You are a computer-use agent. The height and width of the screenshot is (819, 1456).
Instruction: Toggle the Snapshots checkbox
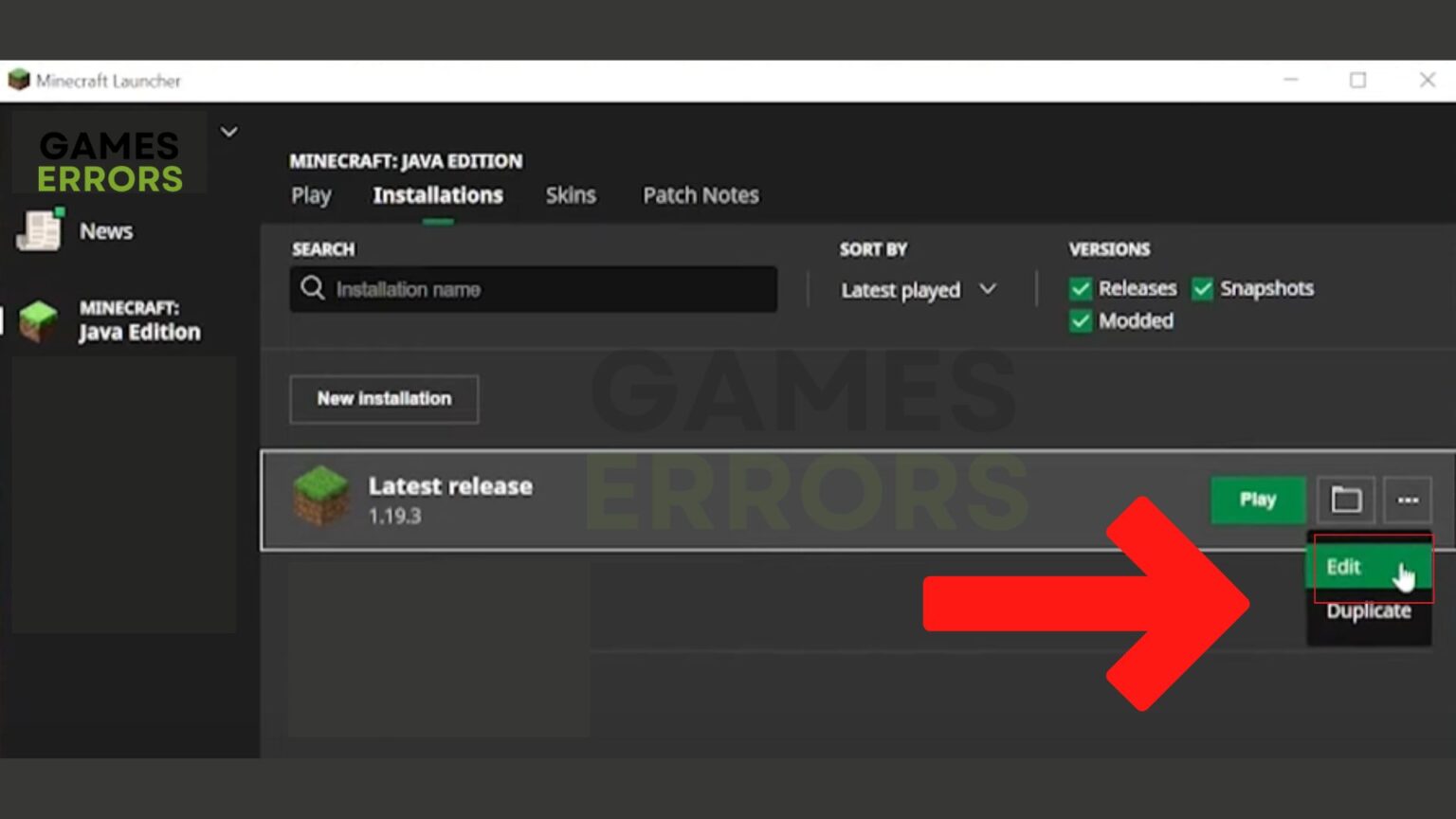click(x=1202, y=288)
